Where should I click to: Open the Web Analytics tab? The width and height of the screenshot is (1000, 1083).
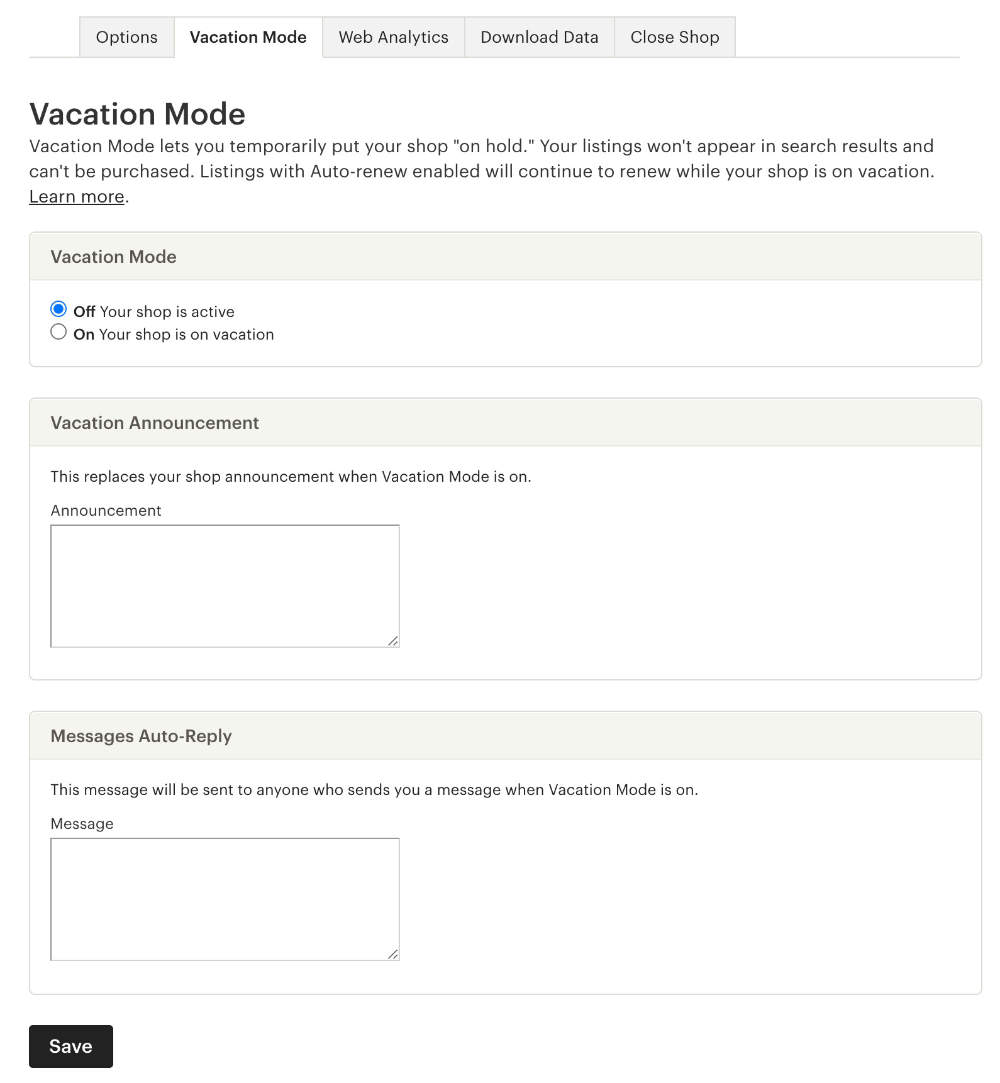393,37
